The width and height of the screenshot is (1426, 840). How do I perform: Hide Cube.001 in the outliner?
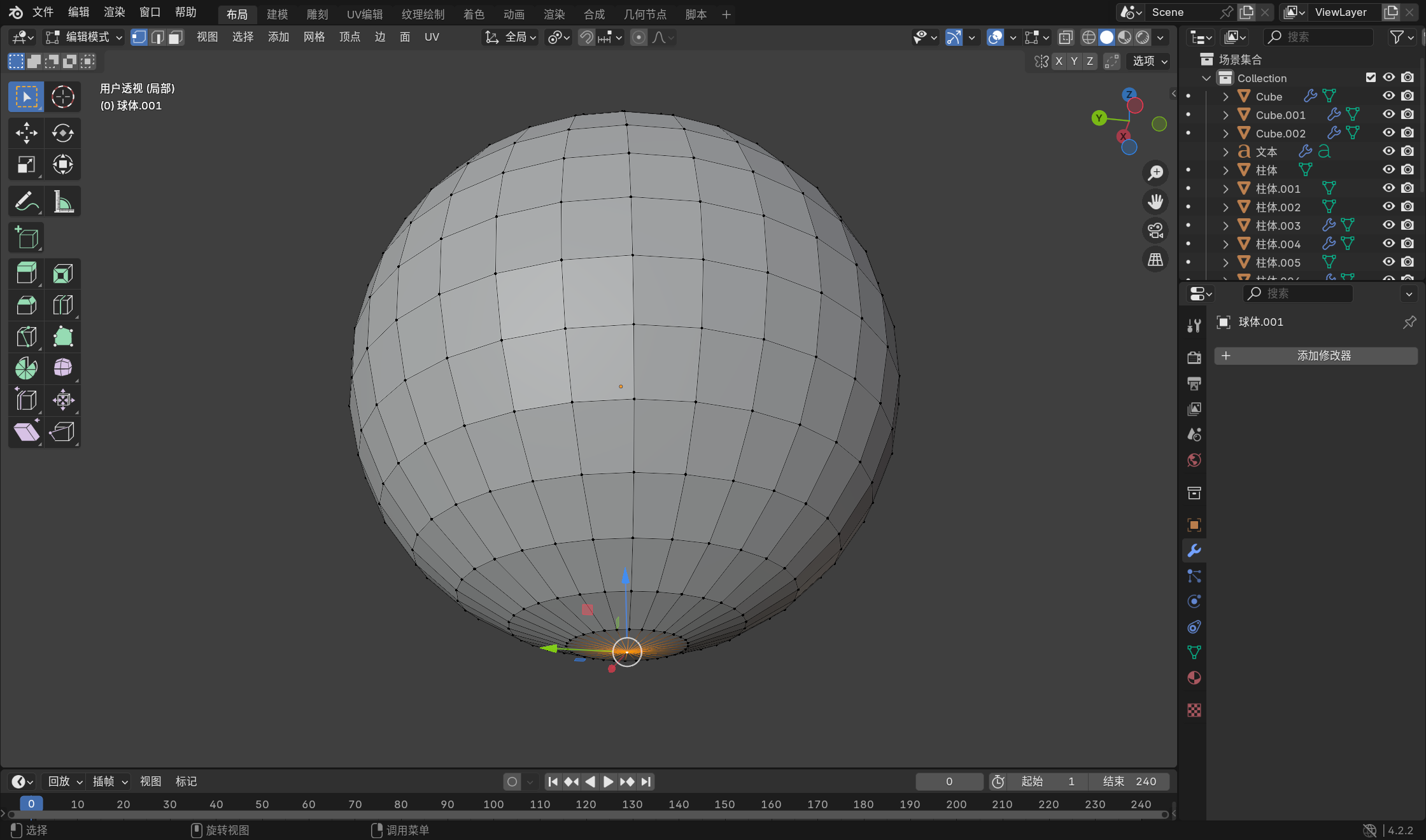pyautogui.click(x=1388, y=115)
